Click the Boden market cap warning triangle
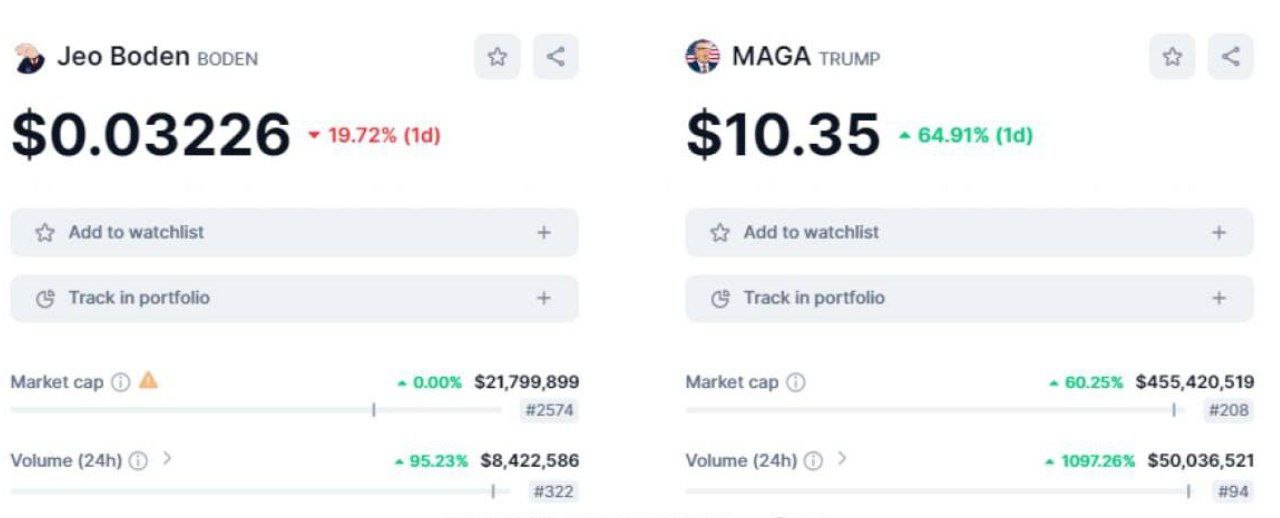 click(148, 381)
